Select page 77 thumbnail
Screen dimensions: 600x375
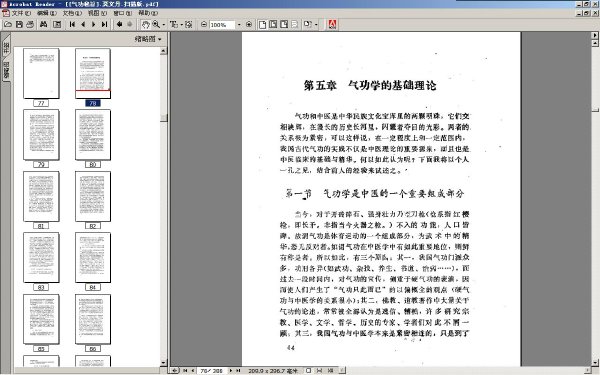[x=41, y=73]
